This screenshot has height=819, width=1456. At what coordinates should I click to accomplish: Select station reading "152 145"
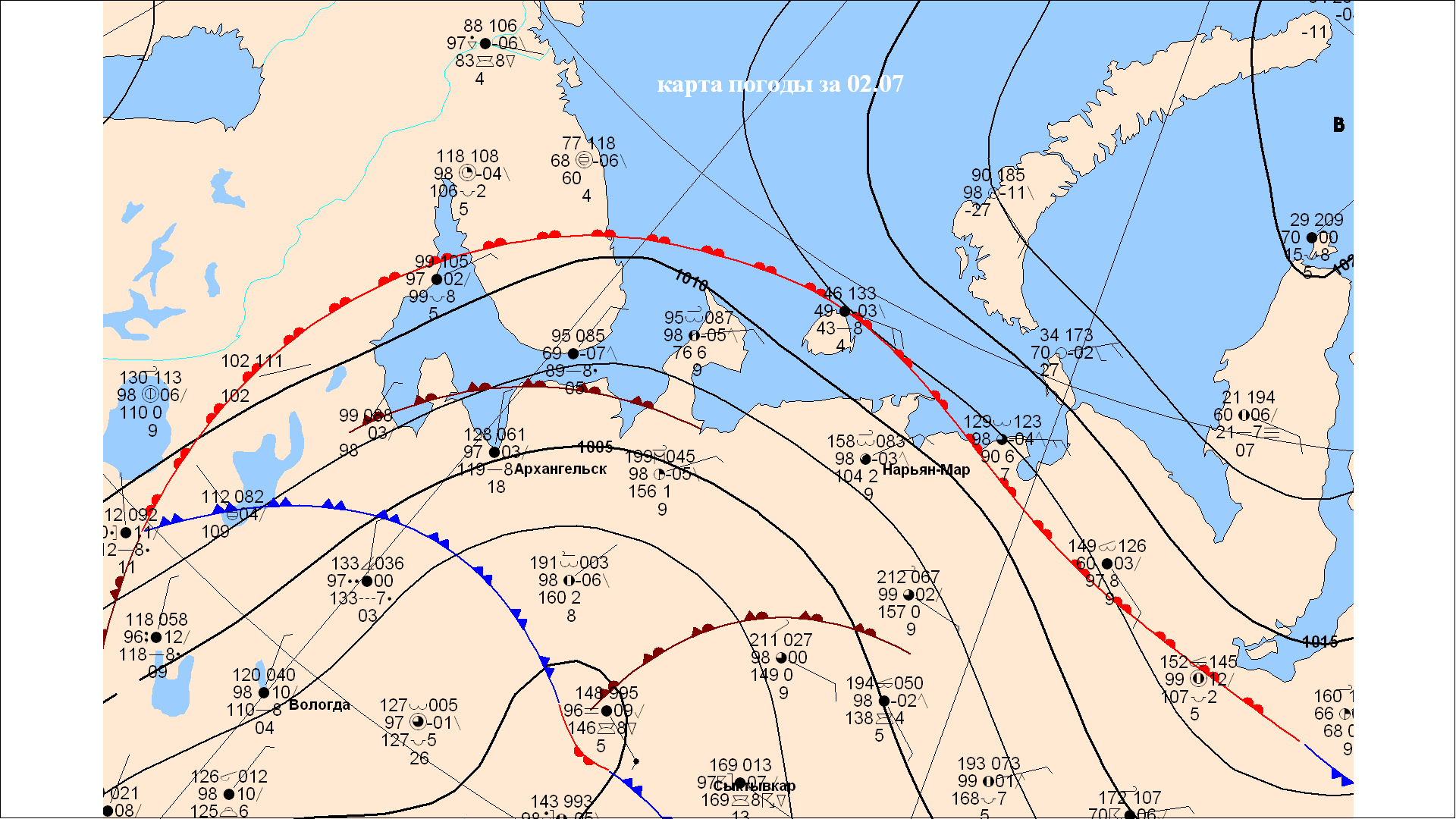coord(1197,662)
